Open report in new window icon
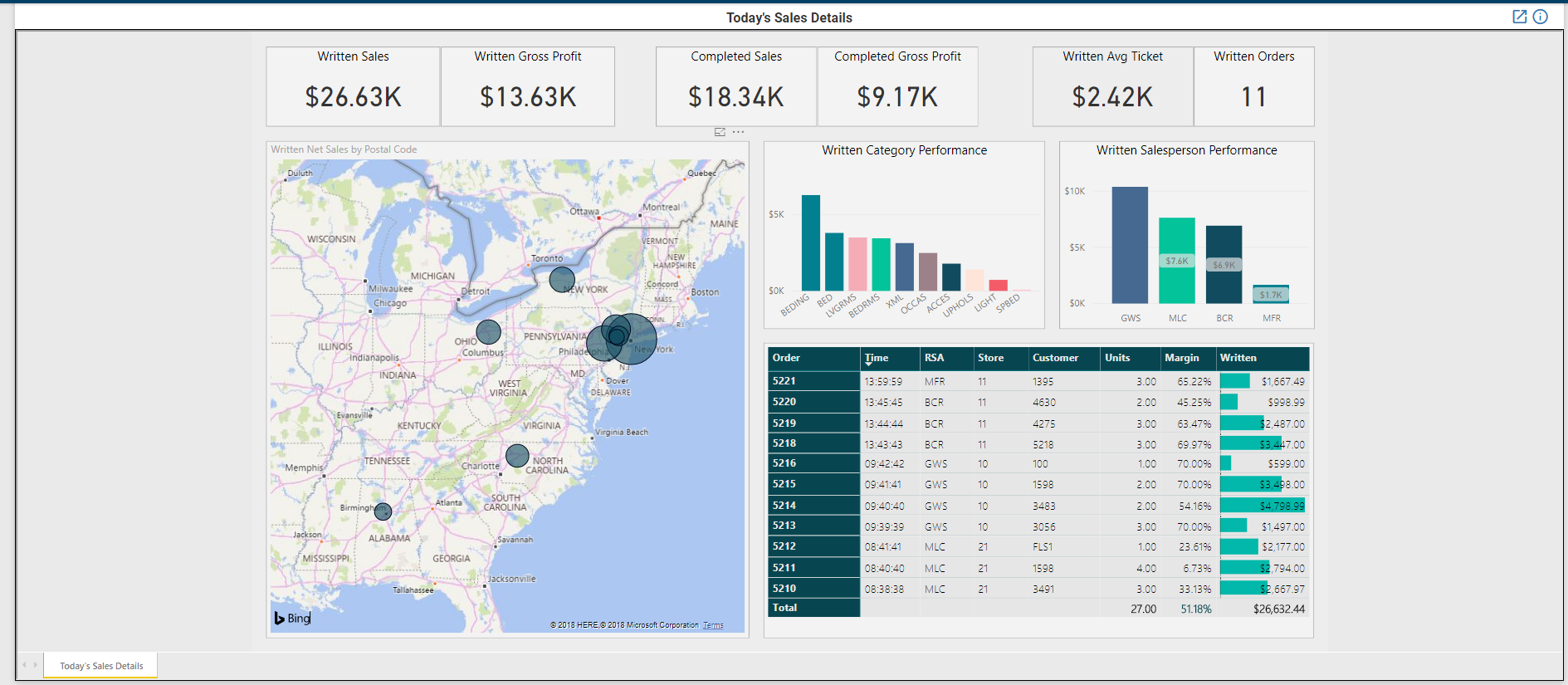This screenshot has height=685, width=1568. [x=1519, y=17]
